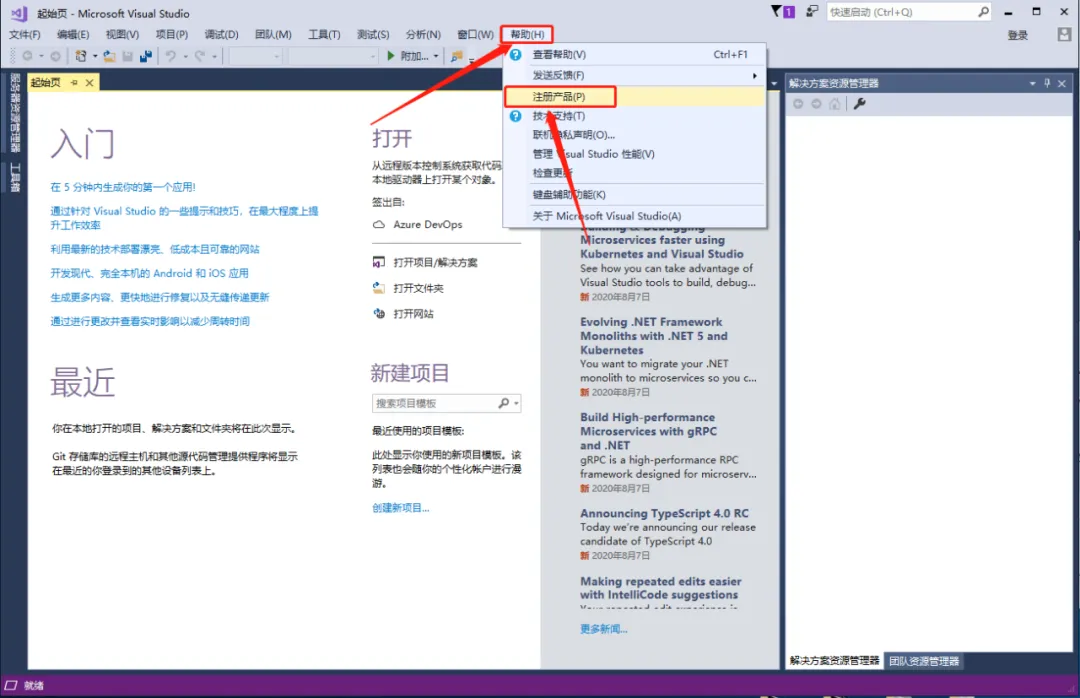This screenshot has width=1080, height=698.
Task: Open link 在 5 分钟内生成你的第一个应用!
Action: tap(123, 187)
